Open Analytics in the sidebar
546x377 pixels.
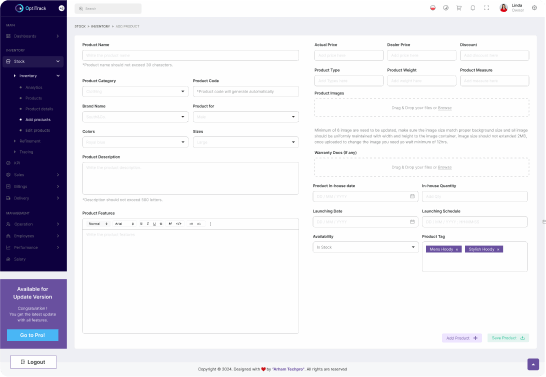(x=34, y=87)
